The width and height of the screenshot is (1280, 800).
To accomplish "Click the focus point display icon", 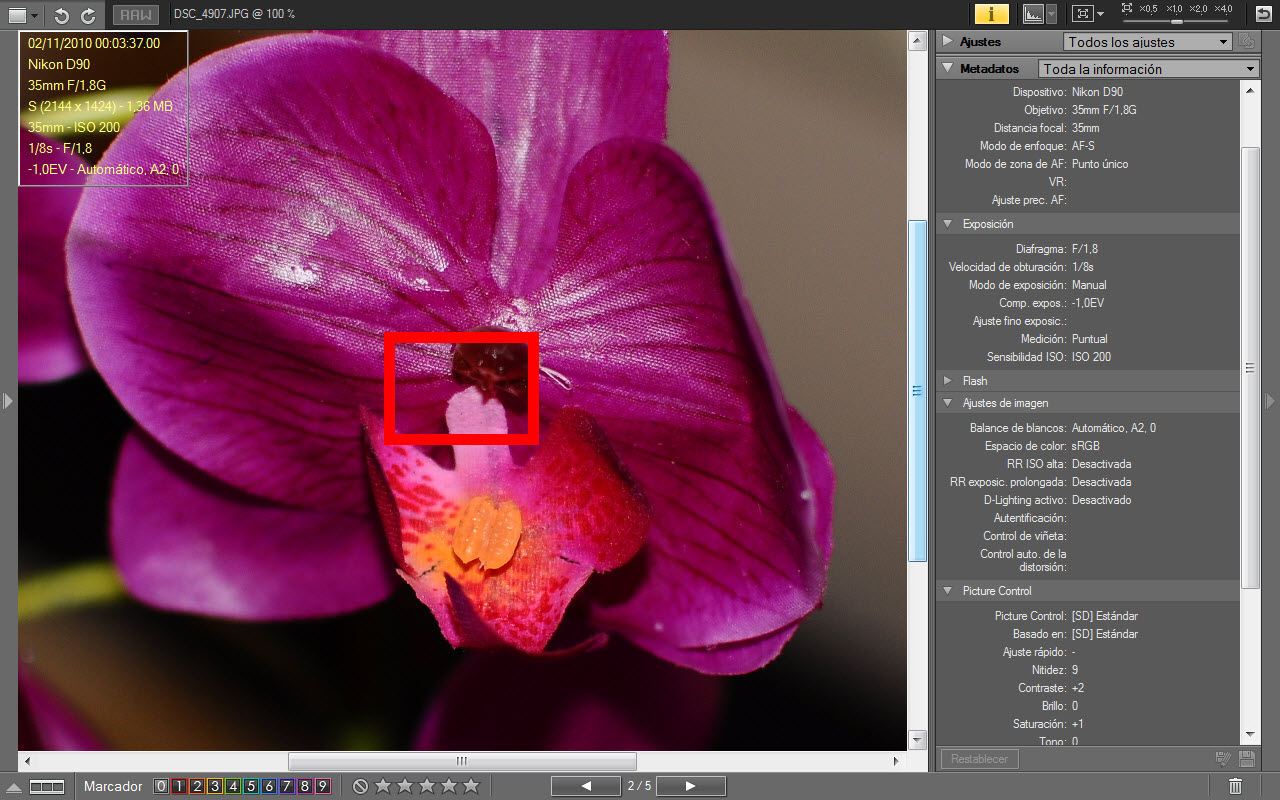I will pyautogui.click(x=1082, y=14).
